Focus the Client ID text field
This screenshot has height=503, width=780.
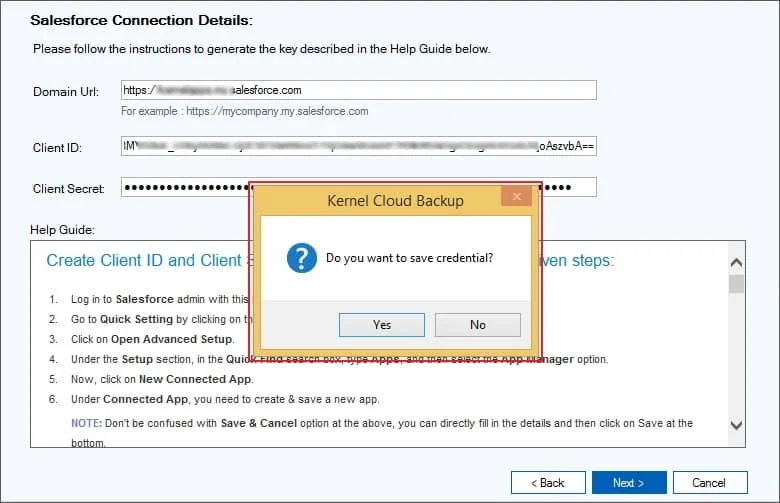point(359,146)
